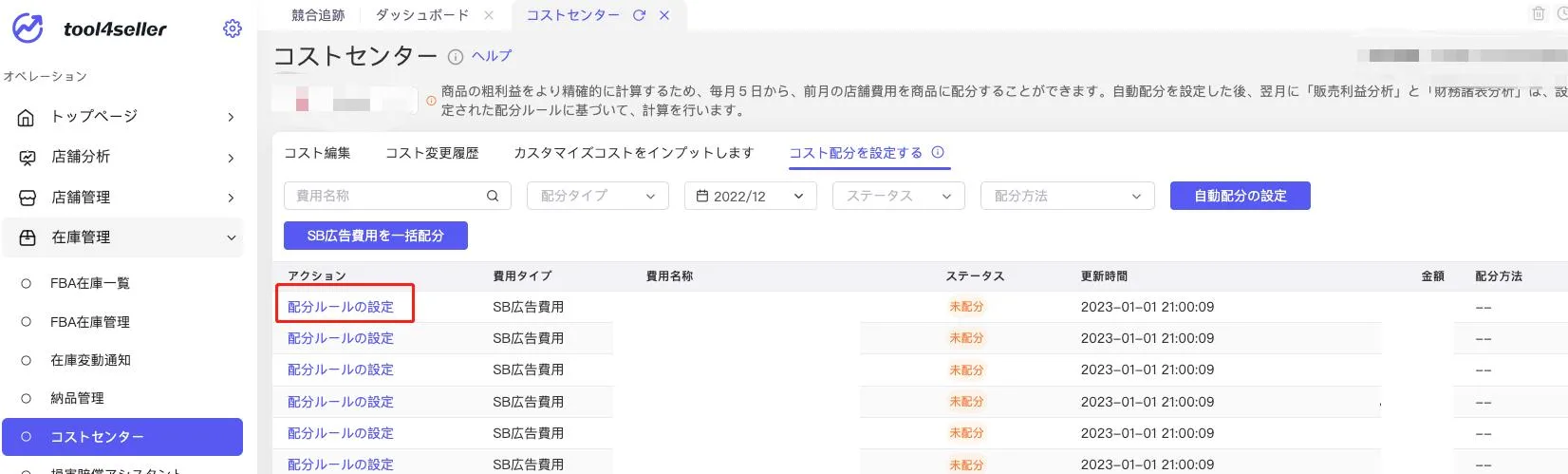The height and width of the screenshot is (474, 1568).
Task: Open the コスト編集 tab
Action: [x=317, y=153]
